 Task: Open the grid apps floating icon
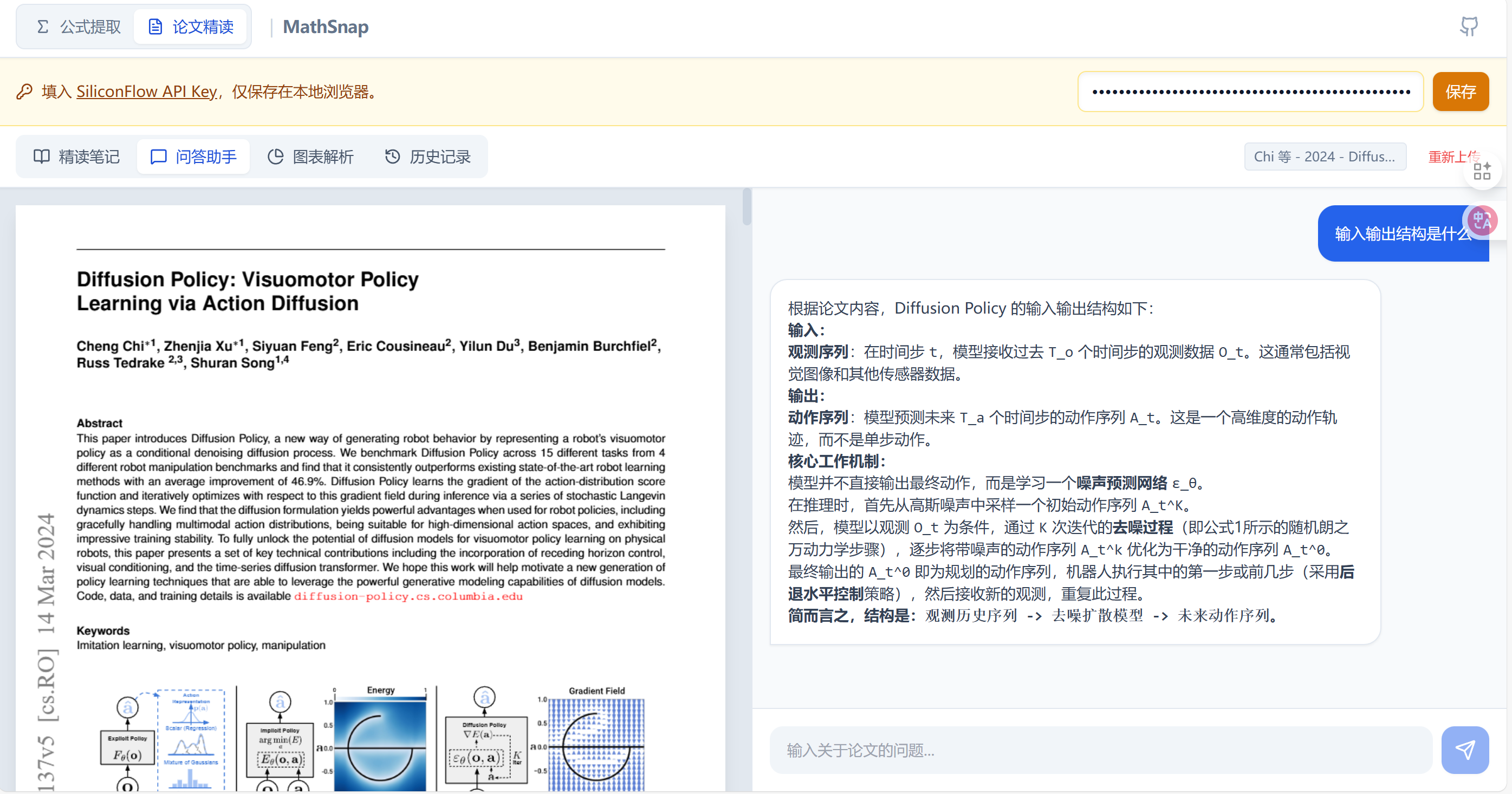(1482, 171)
